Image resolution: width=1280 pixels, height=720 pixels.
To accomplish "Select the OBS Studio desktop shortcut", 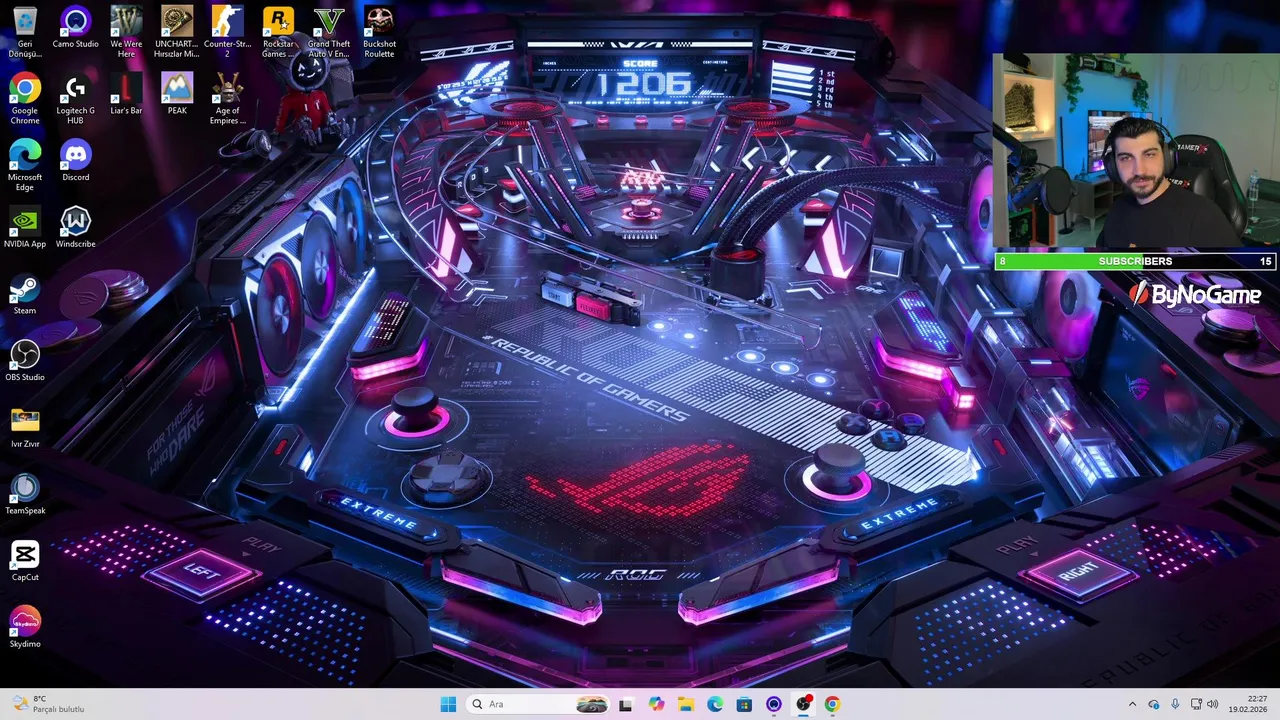I will point(25,361).
